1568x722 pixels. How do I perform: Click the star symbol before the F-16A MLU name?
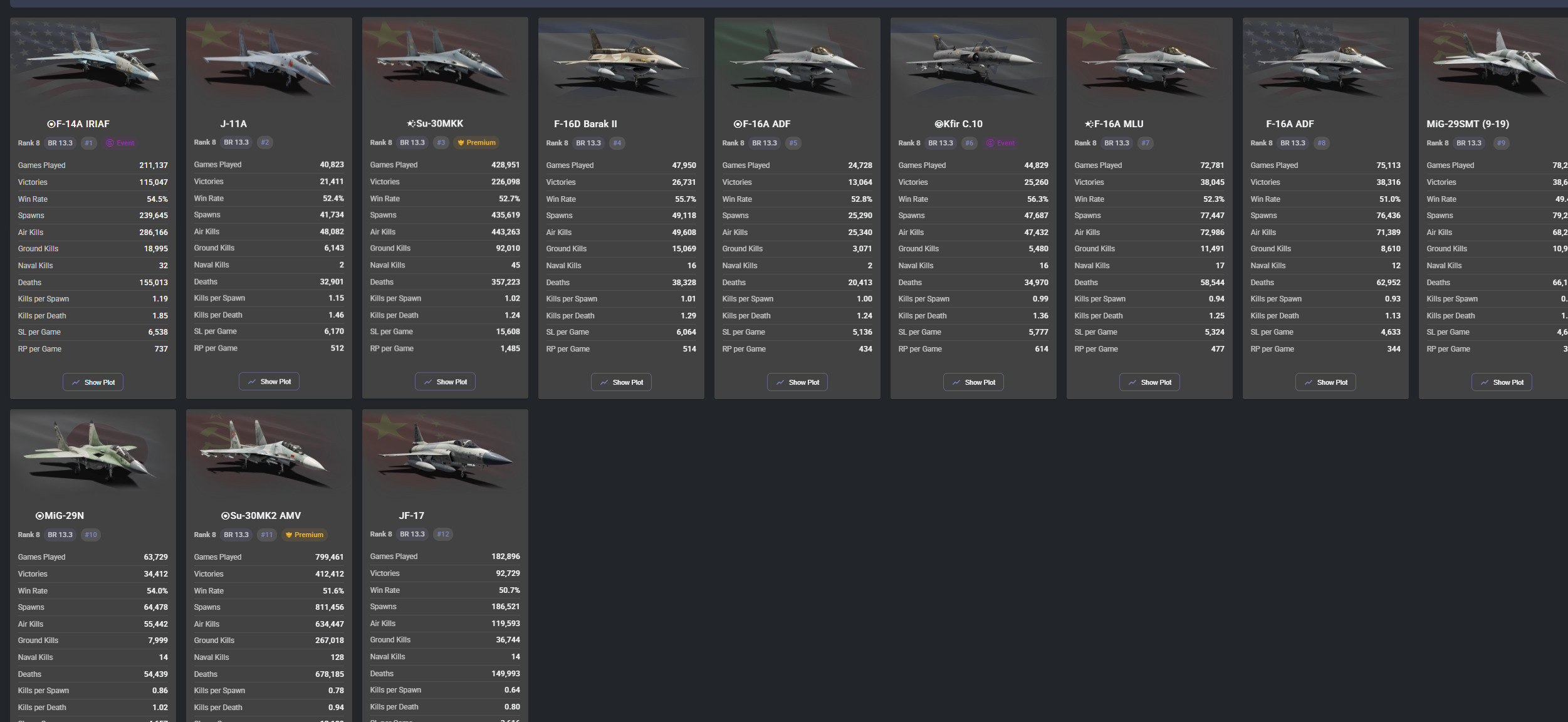pos(1089,124)
